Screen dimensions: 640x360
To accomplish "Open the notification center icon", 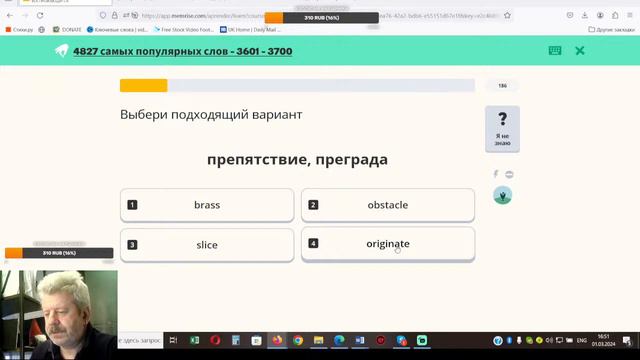I will tap(627, 340).
